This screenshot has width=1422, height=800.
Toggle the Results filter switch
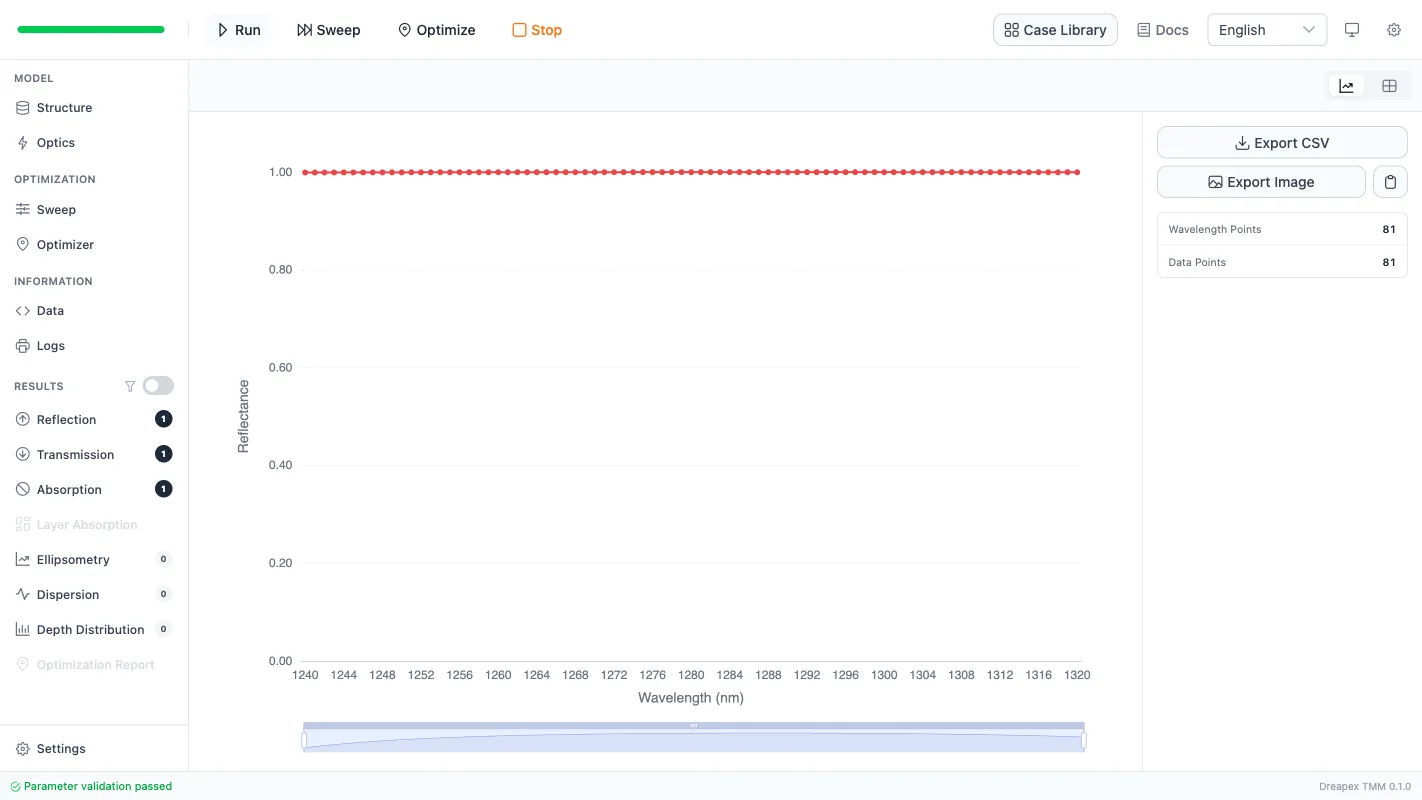(158, 386)
